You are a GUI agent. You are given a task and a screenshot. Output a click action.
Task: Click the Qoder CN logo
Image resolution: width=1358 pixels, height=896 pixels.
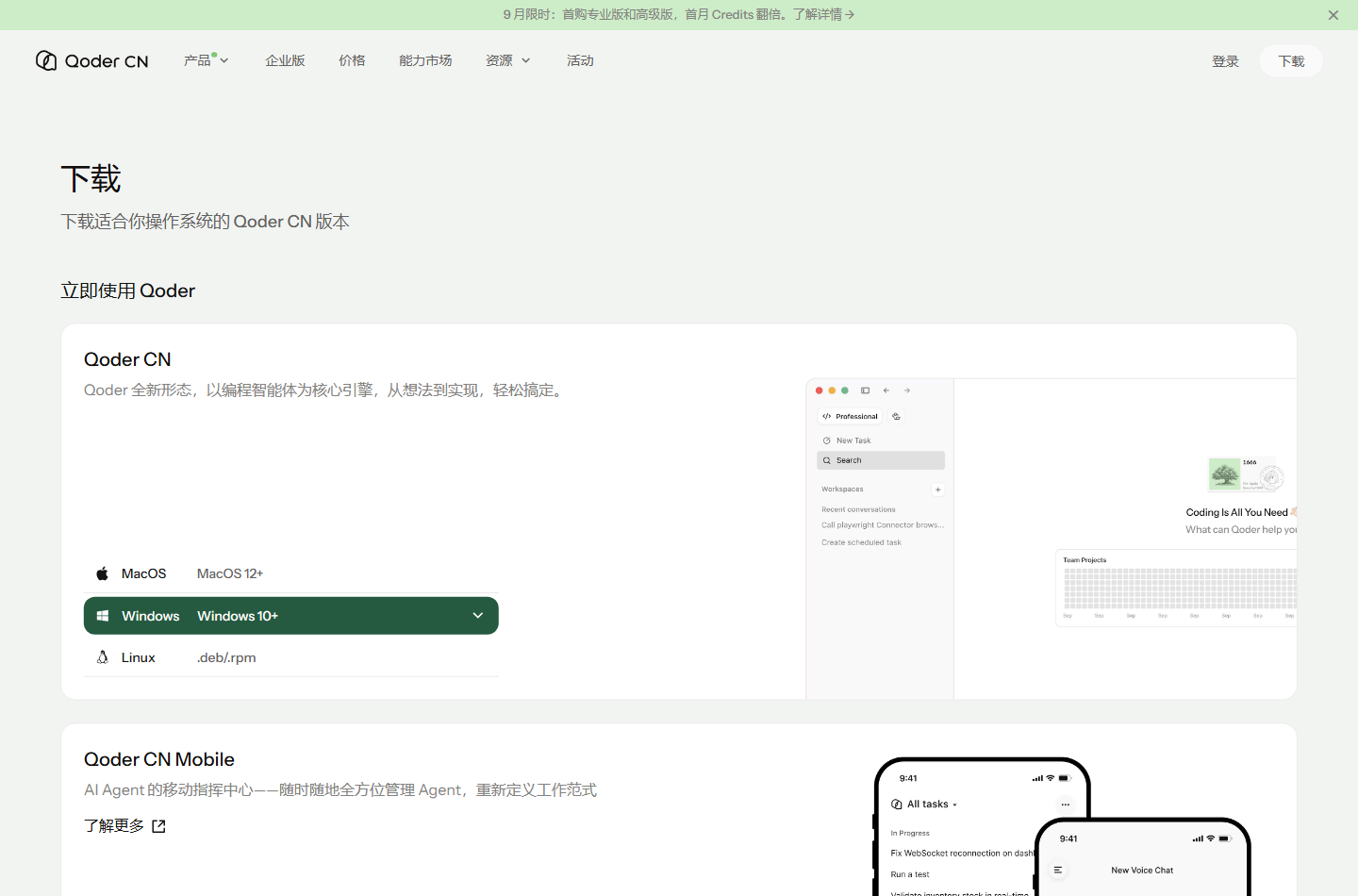point(91,60)
